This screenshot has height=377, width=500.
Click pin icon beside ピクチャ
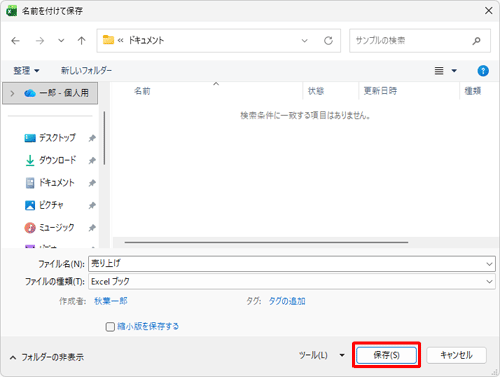92,206
